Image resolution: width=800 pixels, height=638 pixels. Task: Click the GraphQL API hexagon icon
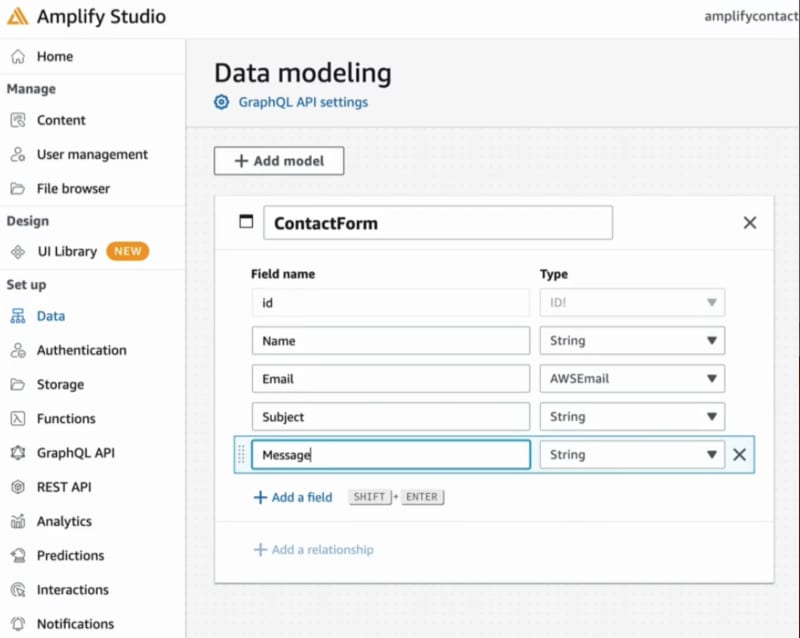click(18, 453)
